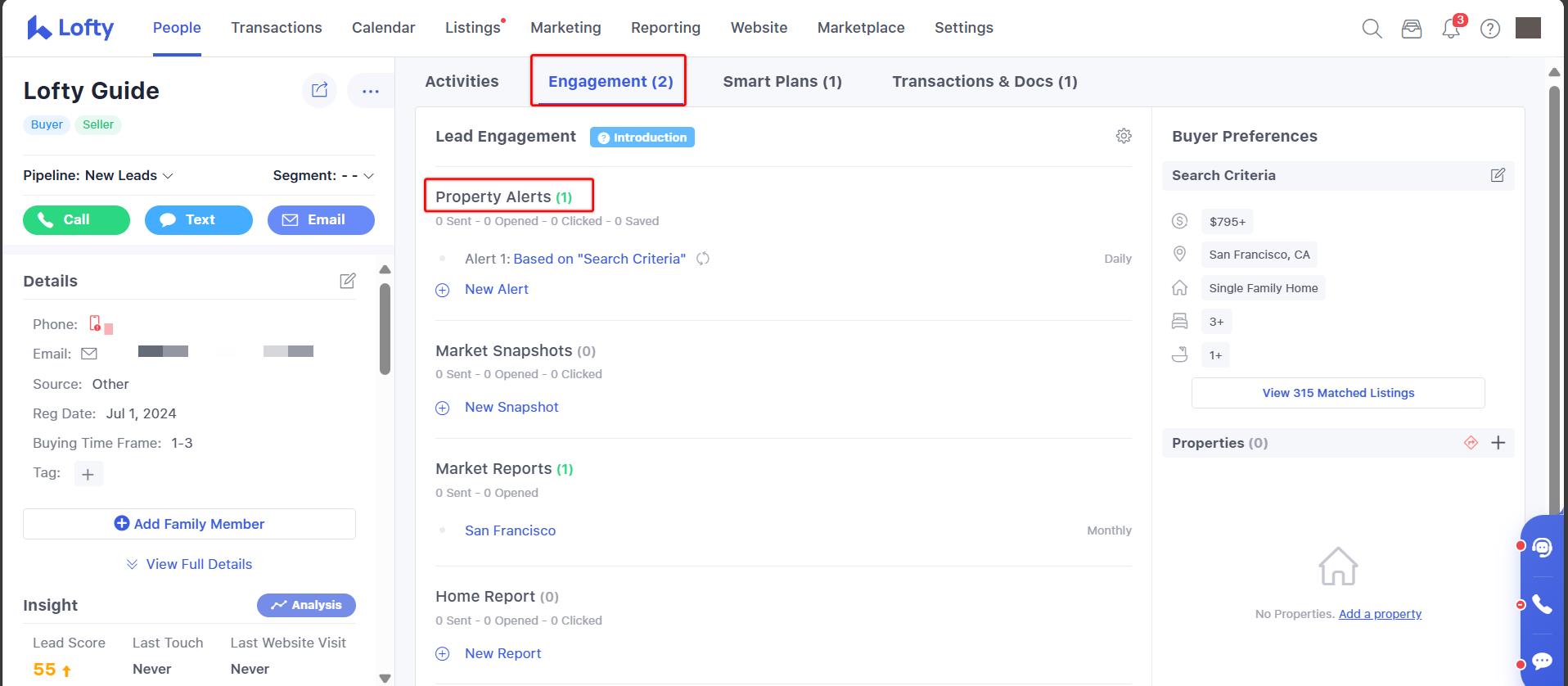The width and height of the screenshot is (1568, 686).
Task: Open the Marketplace menu
Action: 861,28
